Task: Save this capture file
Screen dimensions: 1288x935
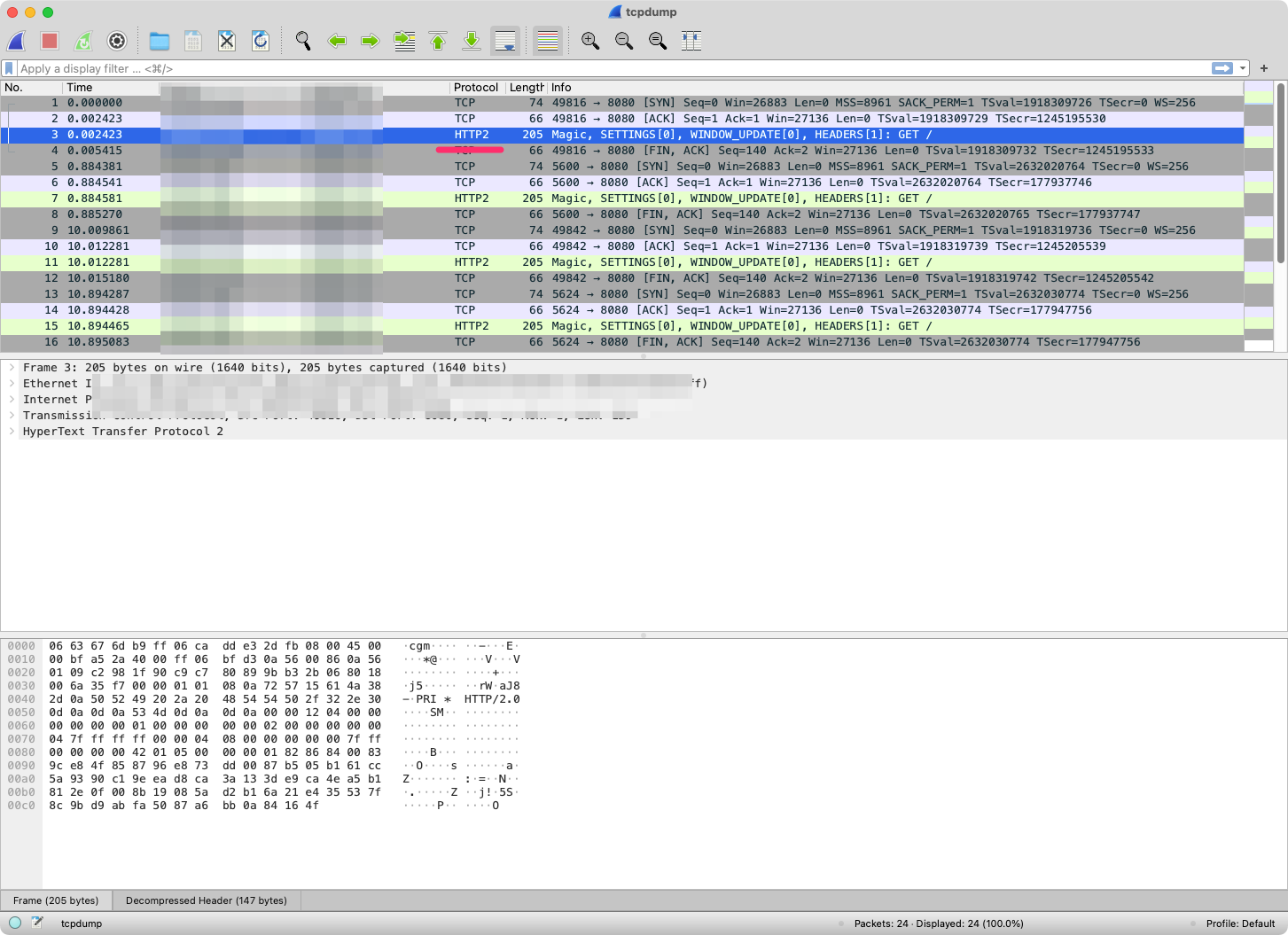Action: point(193,41)
